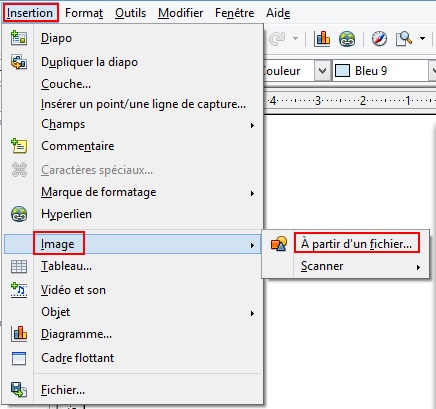Choose À partir d'un fichier…
Image resolution: width=436 pixels, height=409 pixels.
[x=356, y=244]
